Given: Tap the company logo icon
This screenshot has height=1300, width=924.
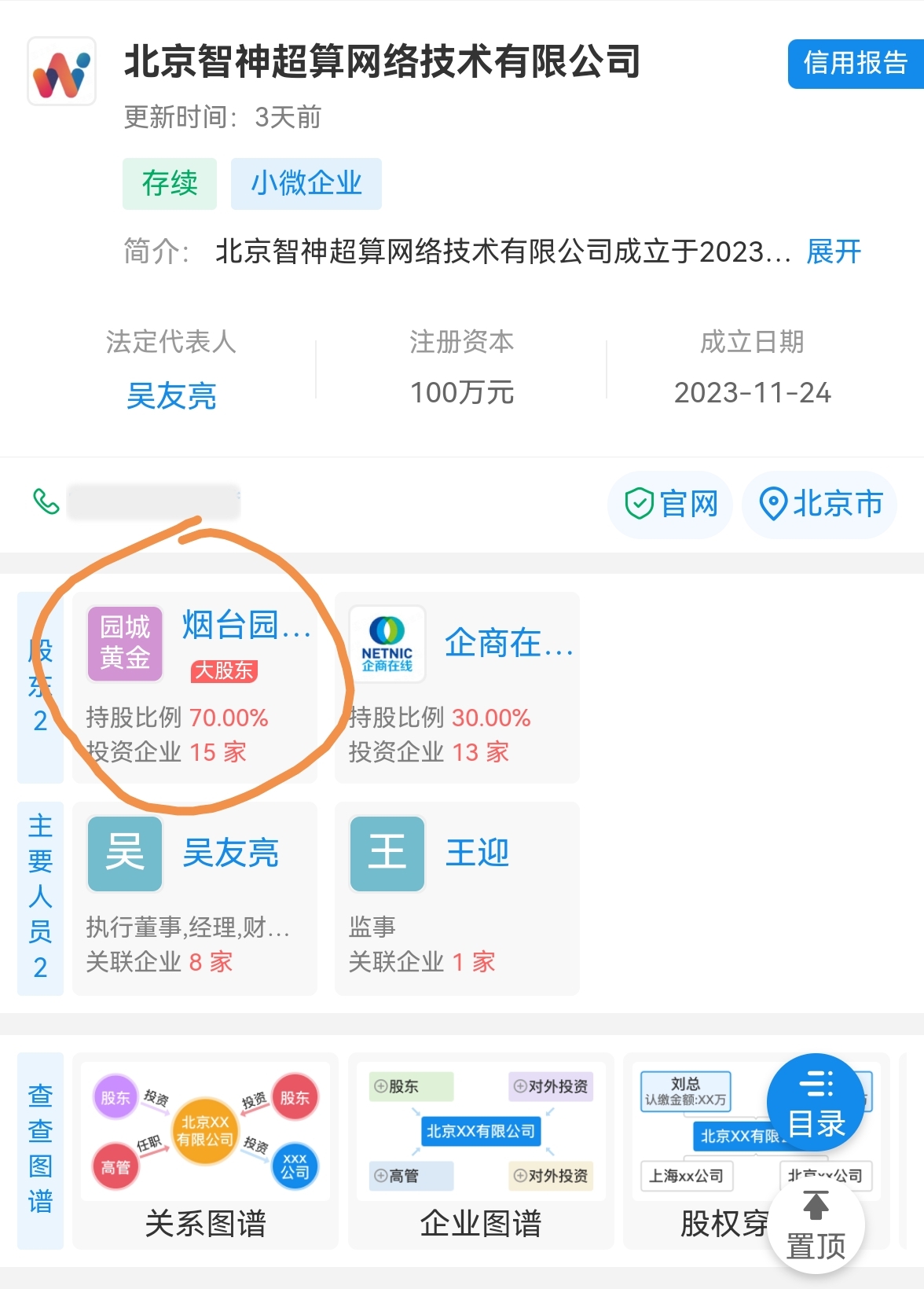Looking at the screenshot, I should 62,72.
